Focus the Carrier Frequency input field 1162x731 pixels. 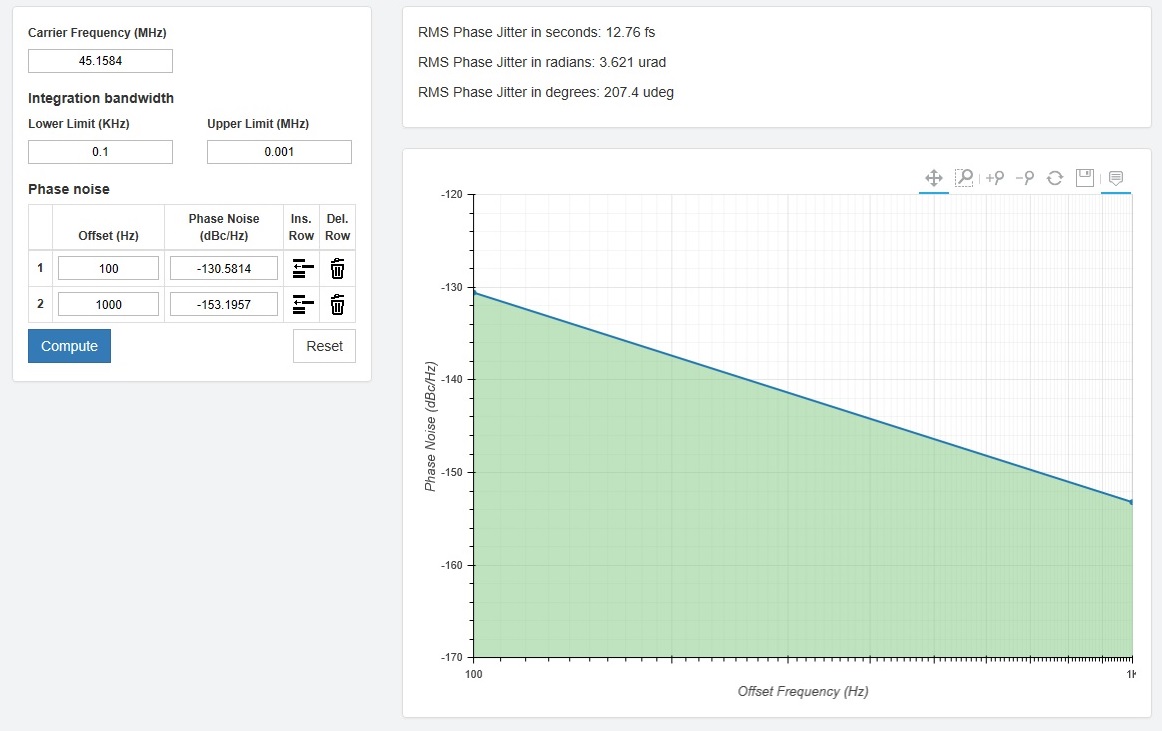coord(100,61)
